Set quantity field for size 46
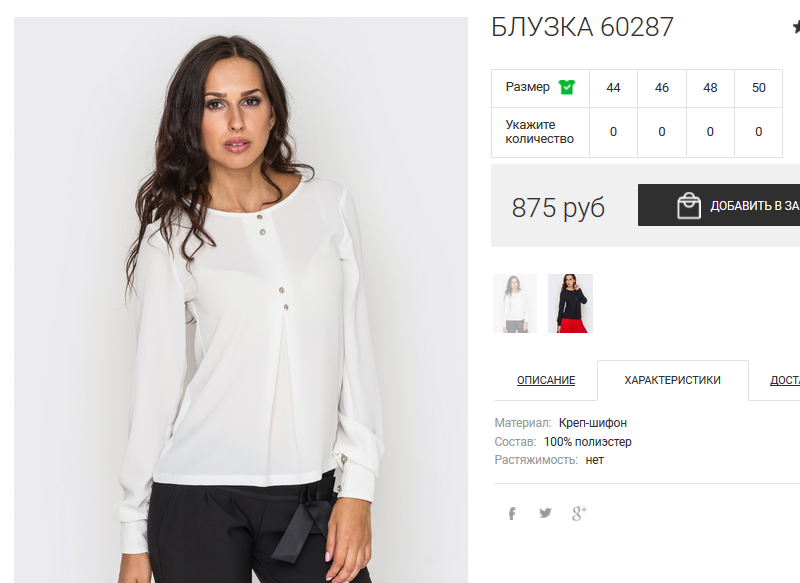This screenshot has width=800, height=583. tap(662, 132)
